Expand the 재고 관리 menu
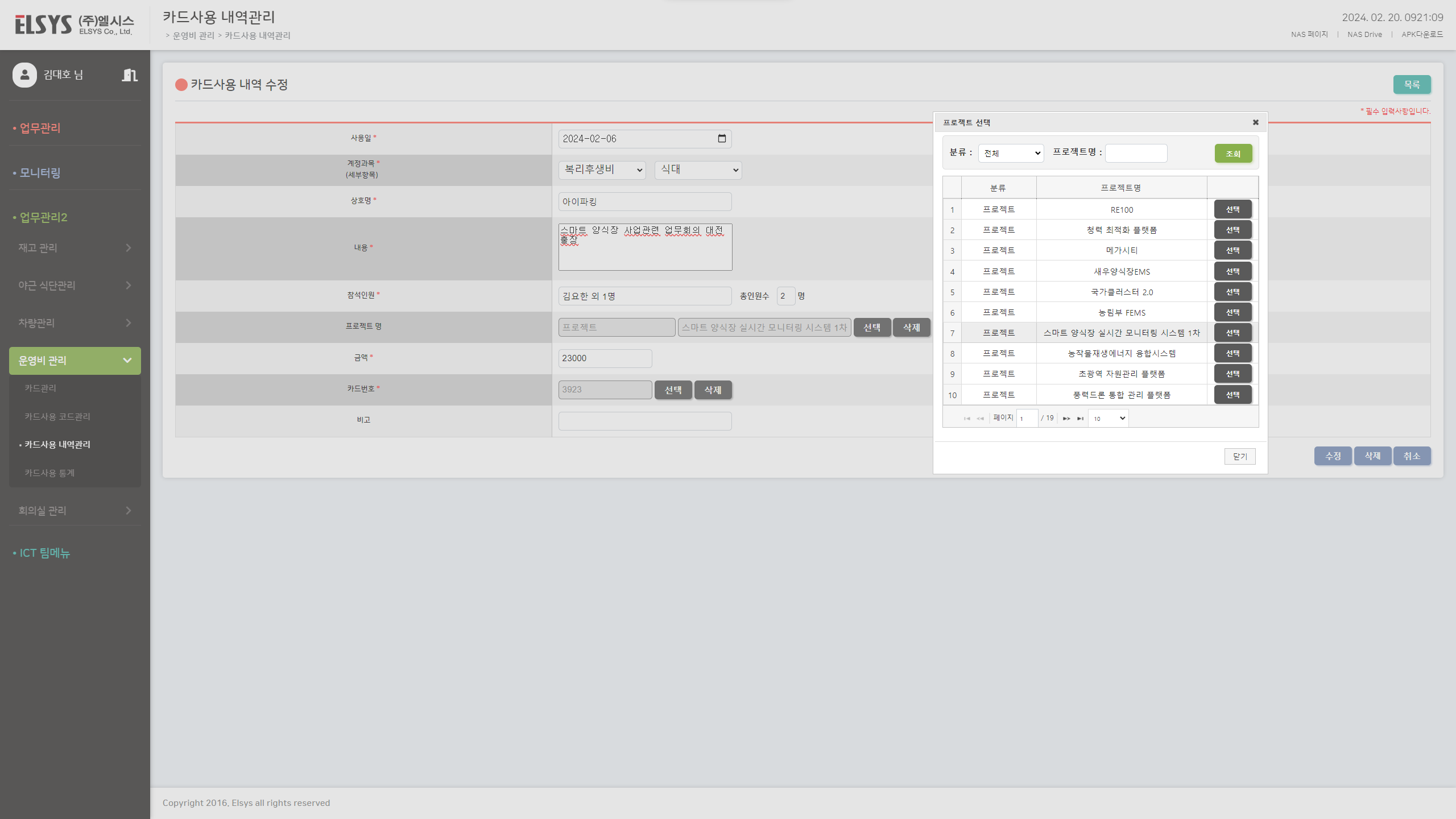Viewport: 1456px width, 819px height. [x=75, y=247]
